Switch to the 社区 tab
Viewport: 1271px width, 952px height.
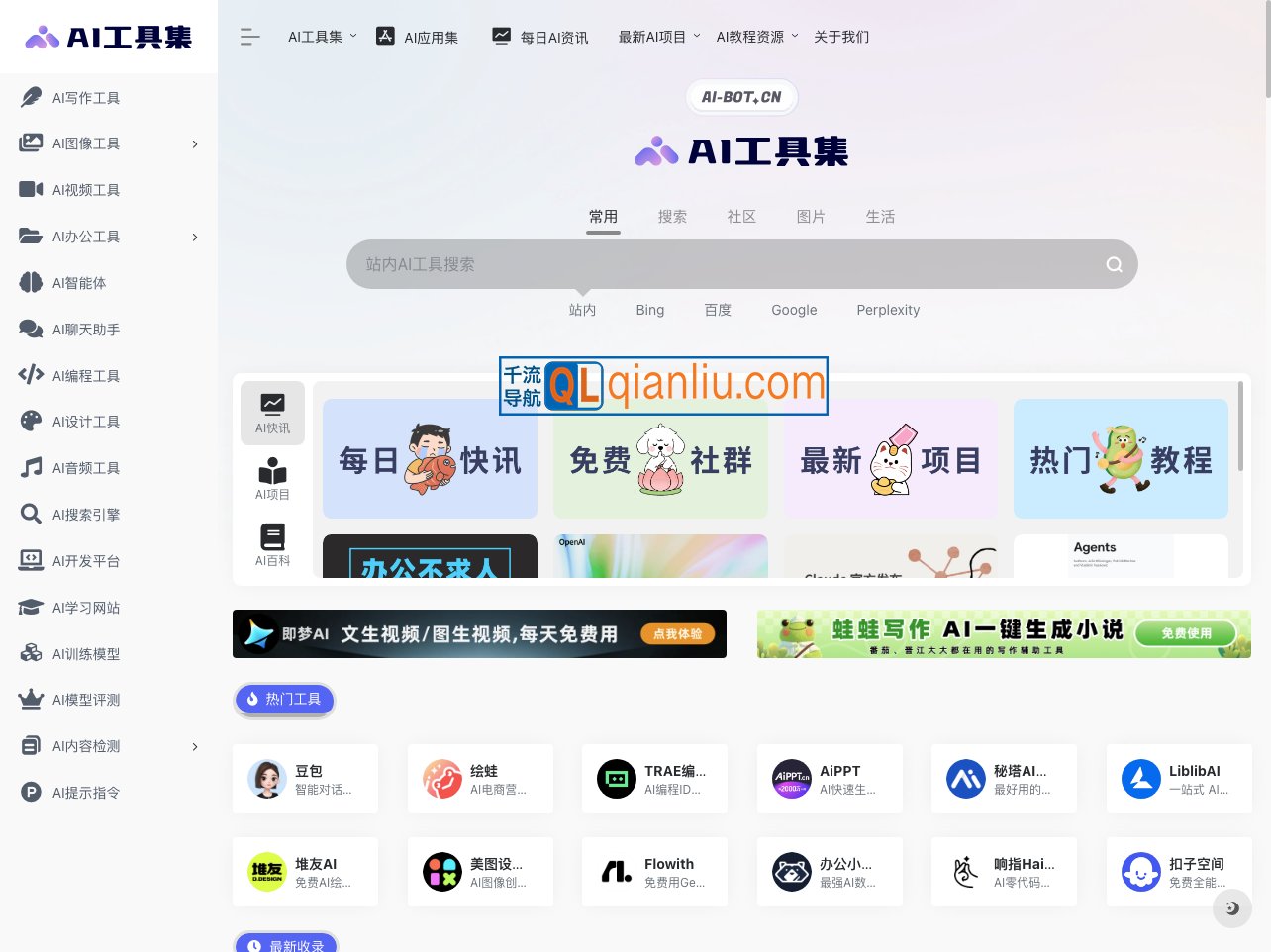(741, 216)
